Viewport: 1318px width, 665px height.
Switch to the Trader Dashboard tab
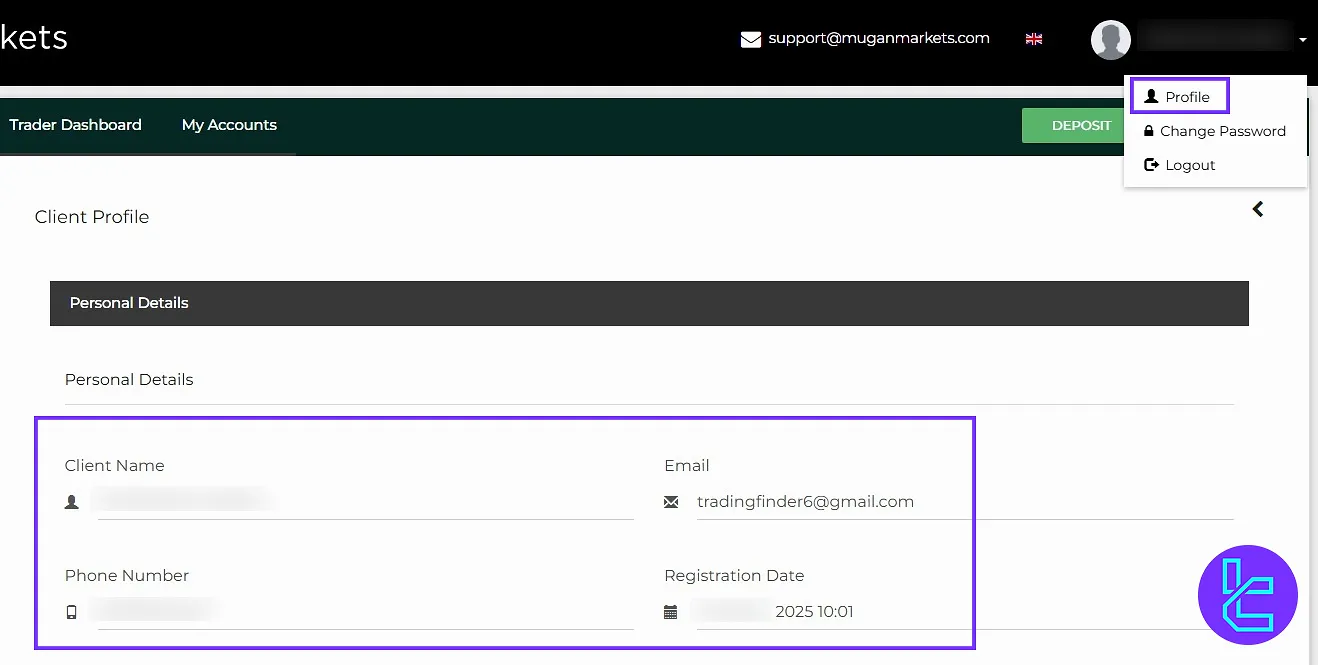(76, 125)
